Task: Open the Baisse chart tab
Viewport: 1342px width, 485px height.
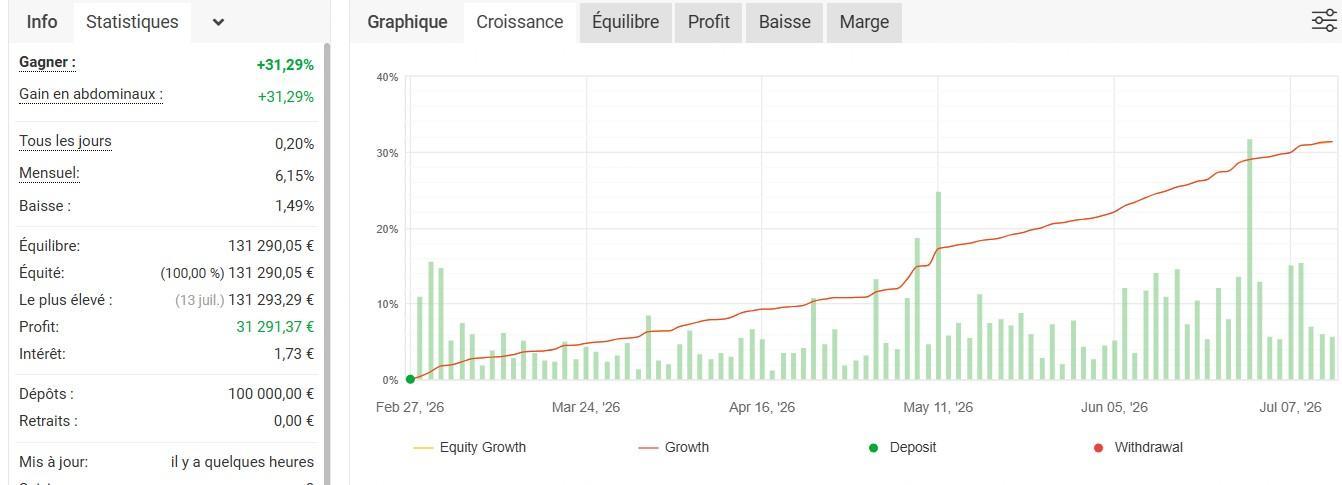Action: (784, 22)
